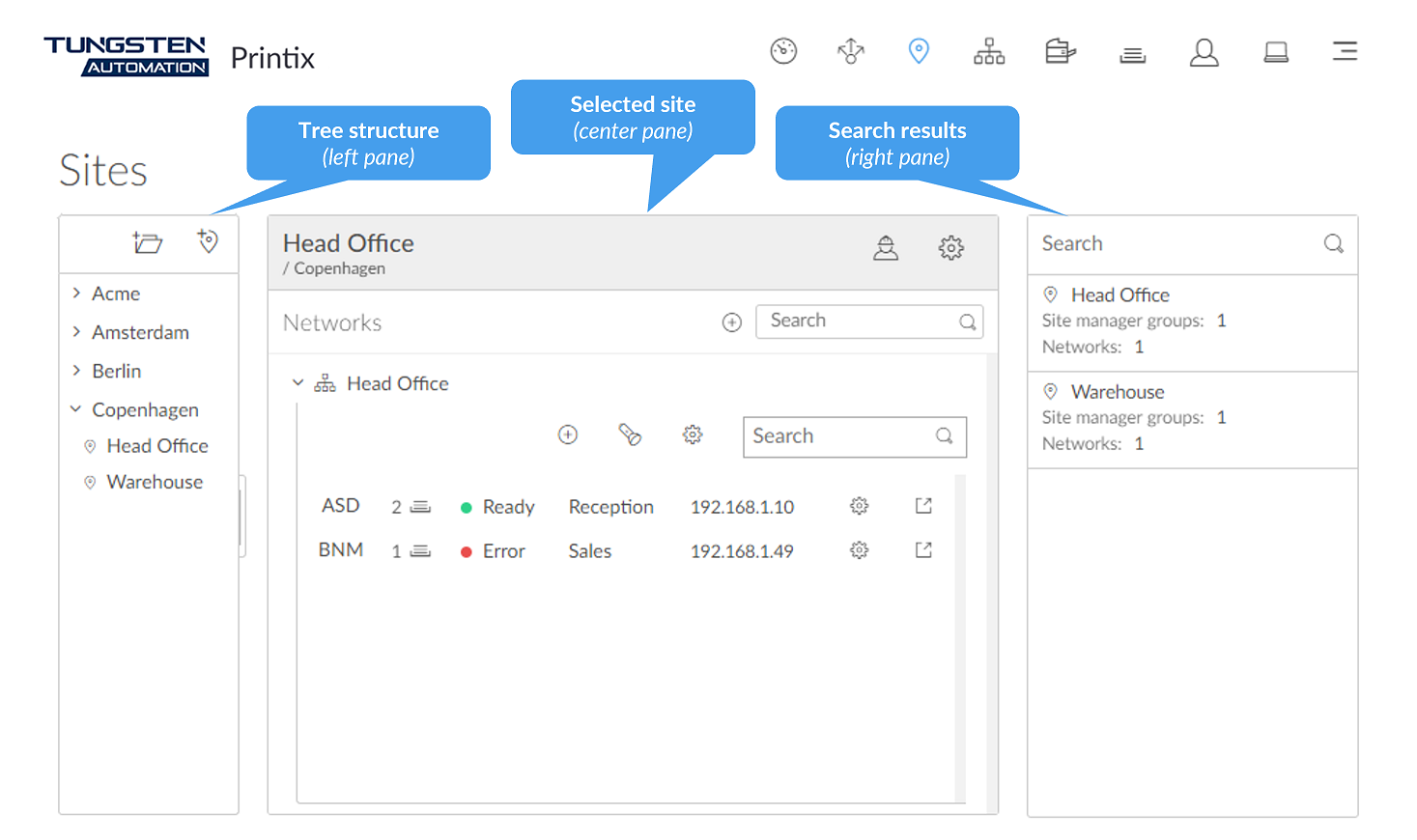Open the Sites location pin icon
Screen dimensions: 1417x840
coord(919,50)
